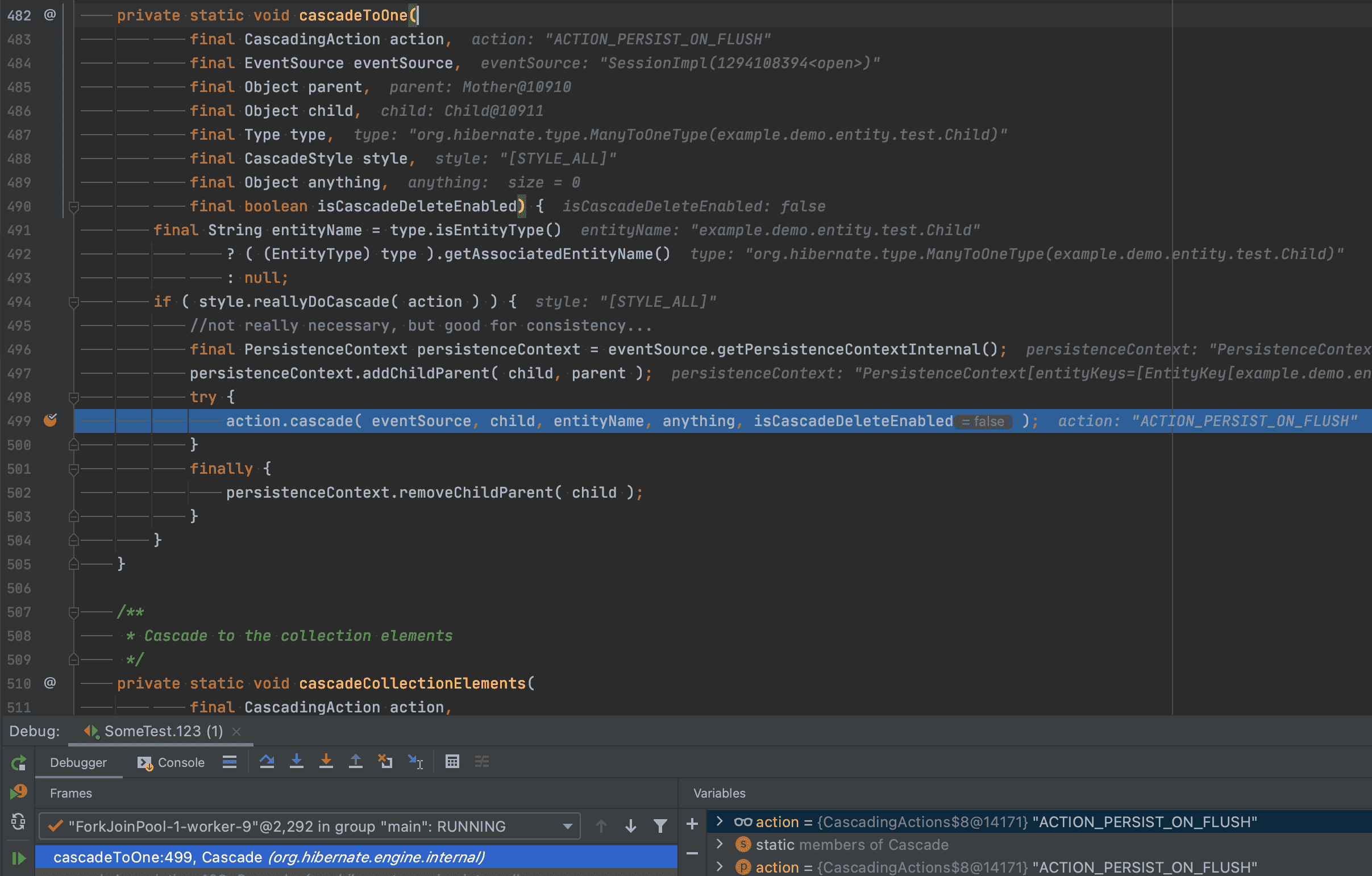Image resolution: width=1372 pixels, height=876 pixels.
Task: Expand the action parameter variable row
Action: point(720,867)
